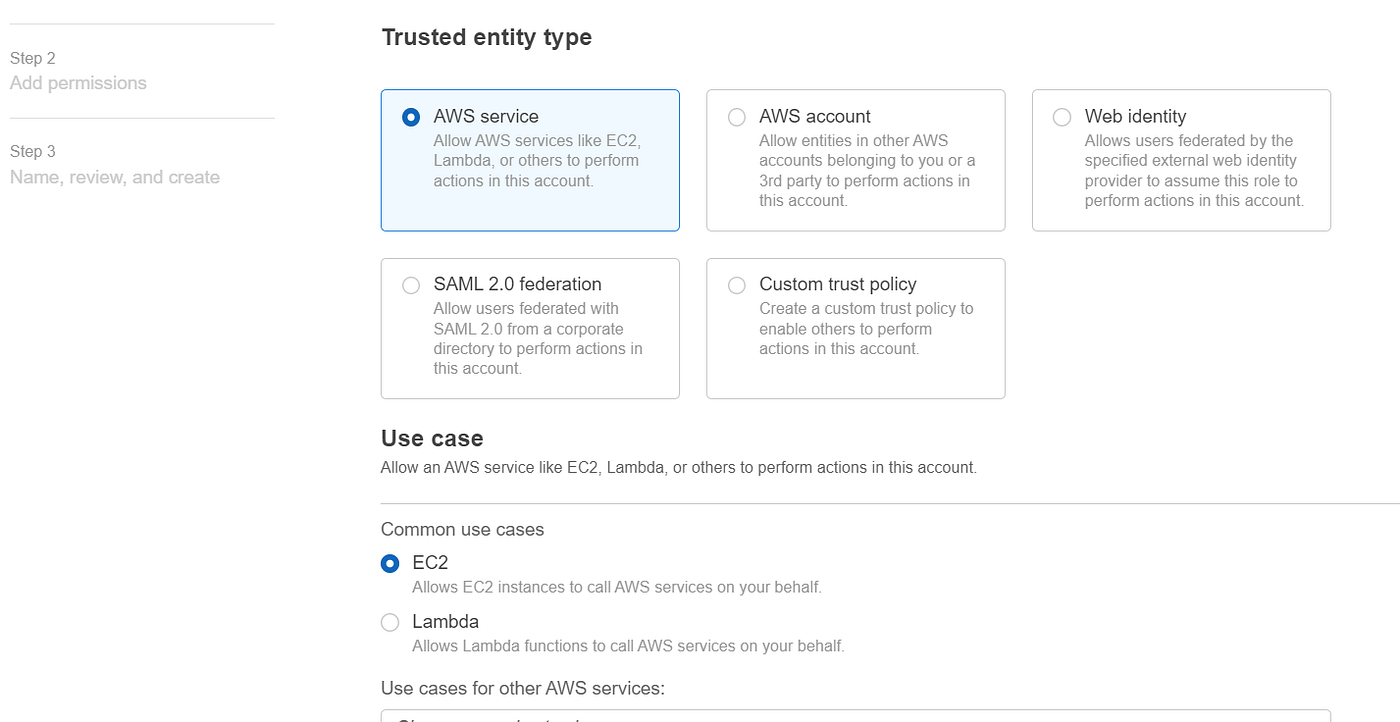Click the Web identity card

coord(1180,160)
